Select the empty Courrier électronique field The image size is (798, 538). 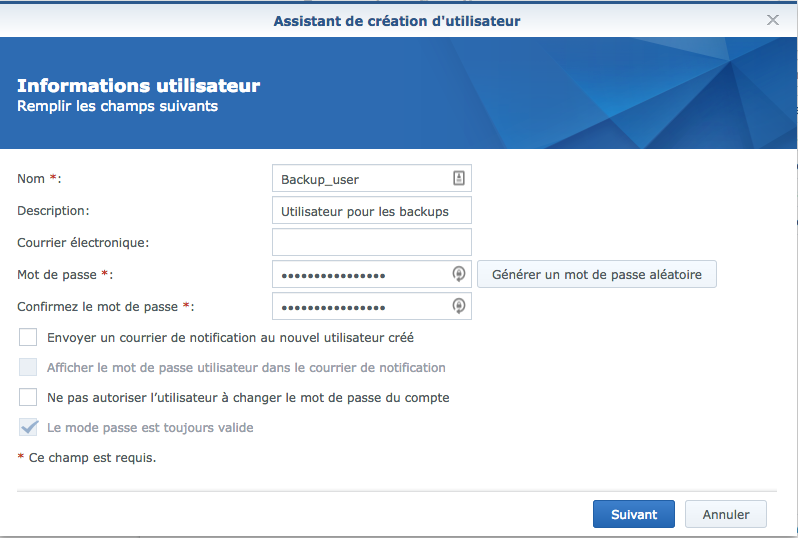click(x=372, y=242)
